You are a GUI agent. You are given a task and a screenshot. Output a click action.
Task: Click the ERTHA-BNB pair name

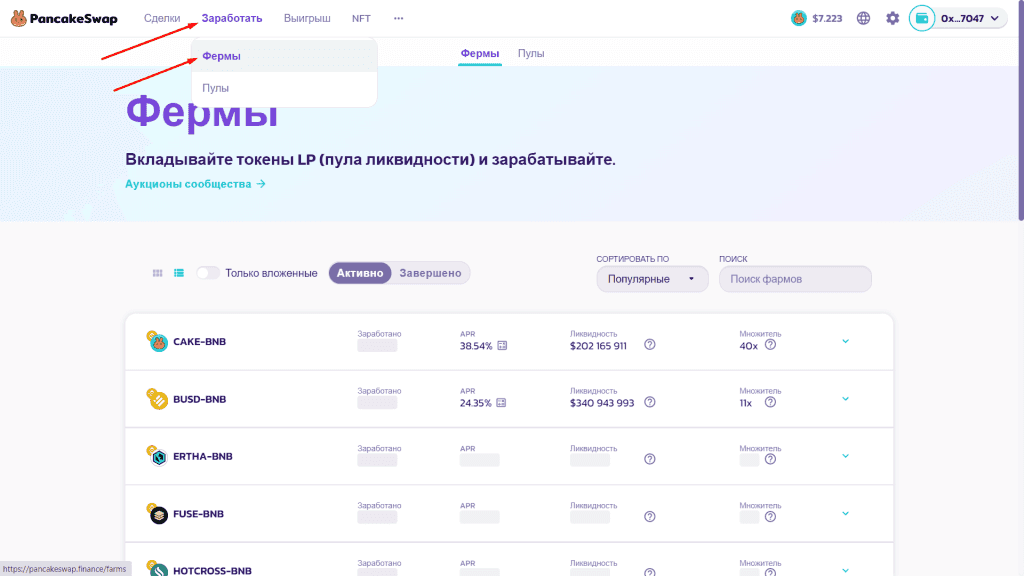(202, 456)
